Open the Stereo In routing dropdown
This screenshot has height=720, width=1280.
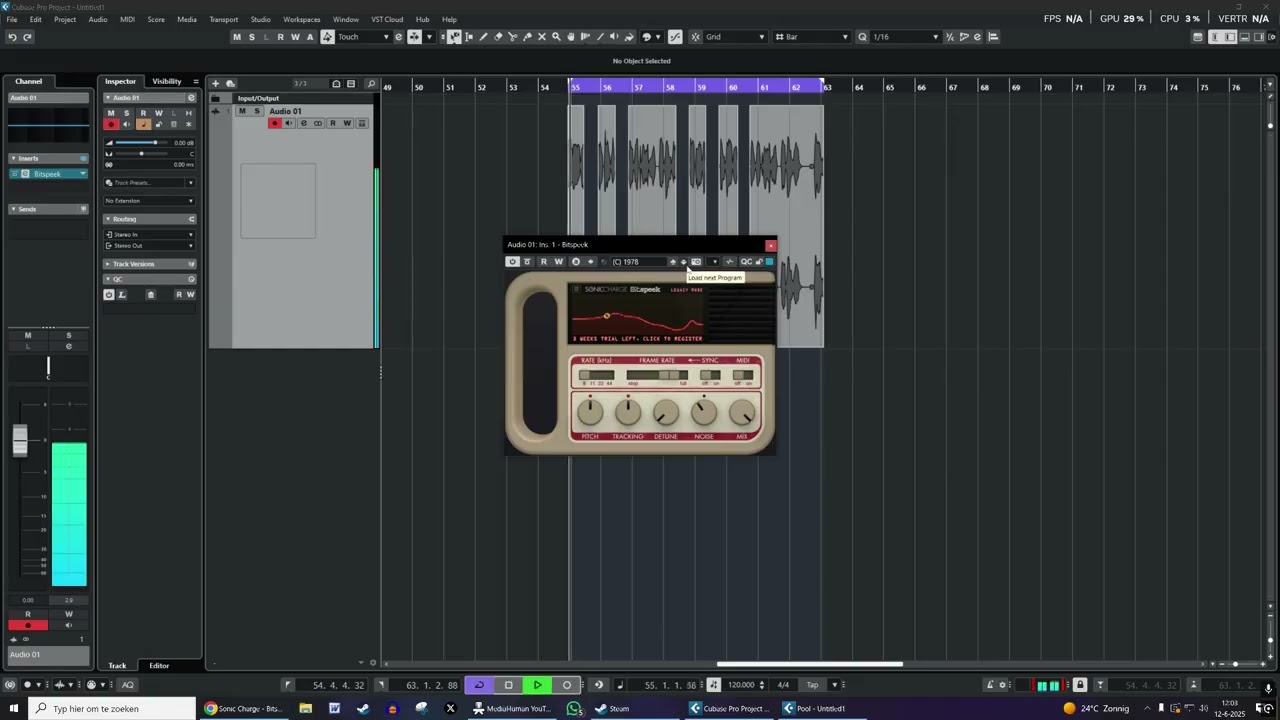click(150, 235)
